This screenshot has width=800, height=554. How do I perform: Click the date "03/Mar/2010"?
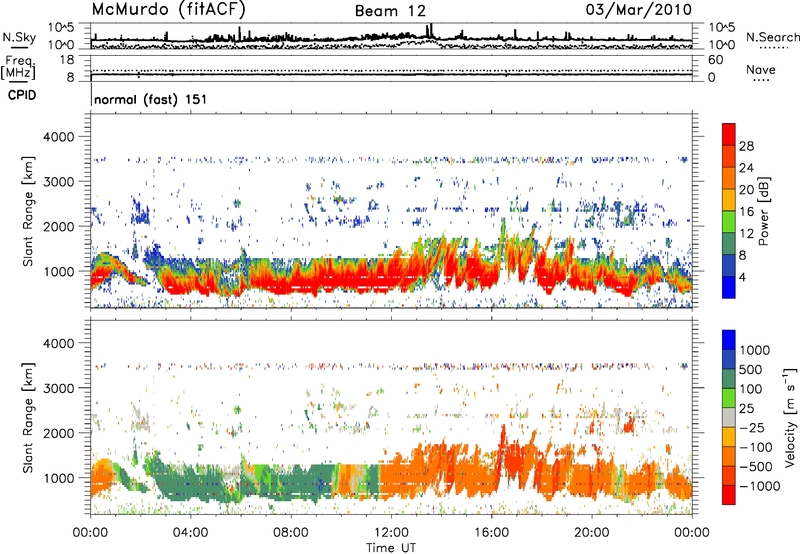639,10
